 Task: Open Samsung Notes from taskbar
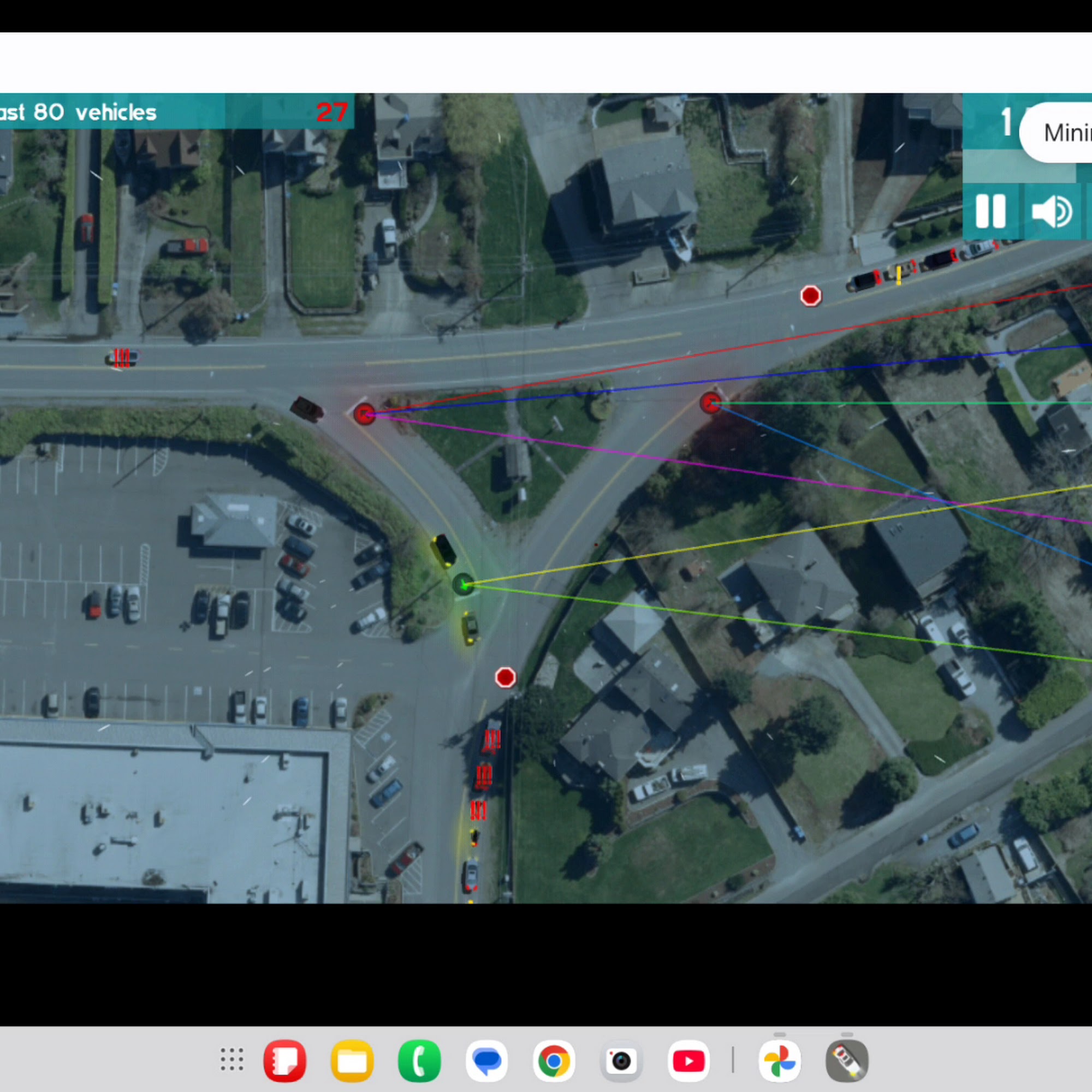coord(285,1060)
